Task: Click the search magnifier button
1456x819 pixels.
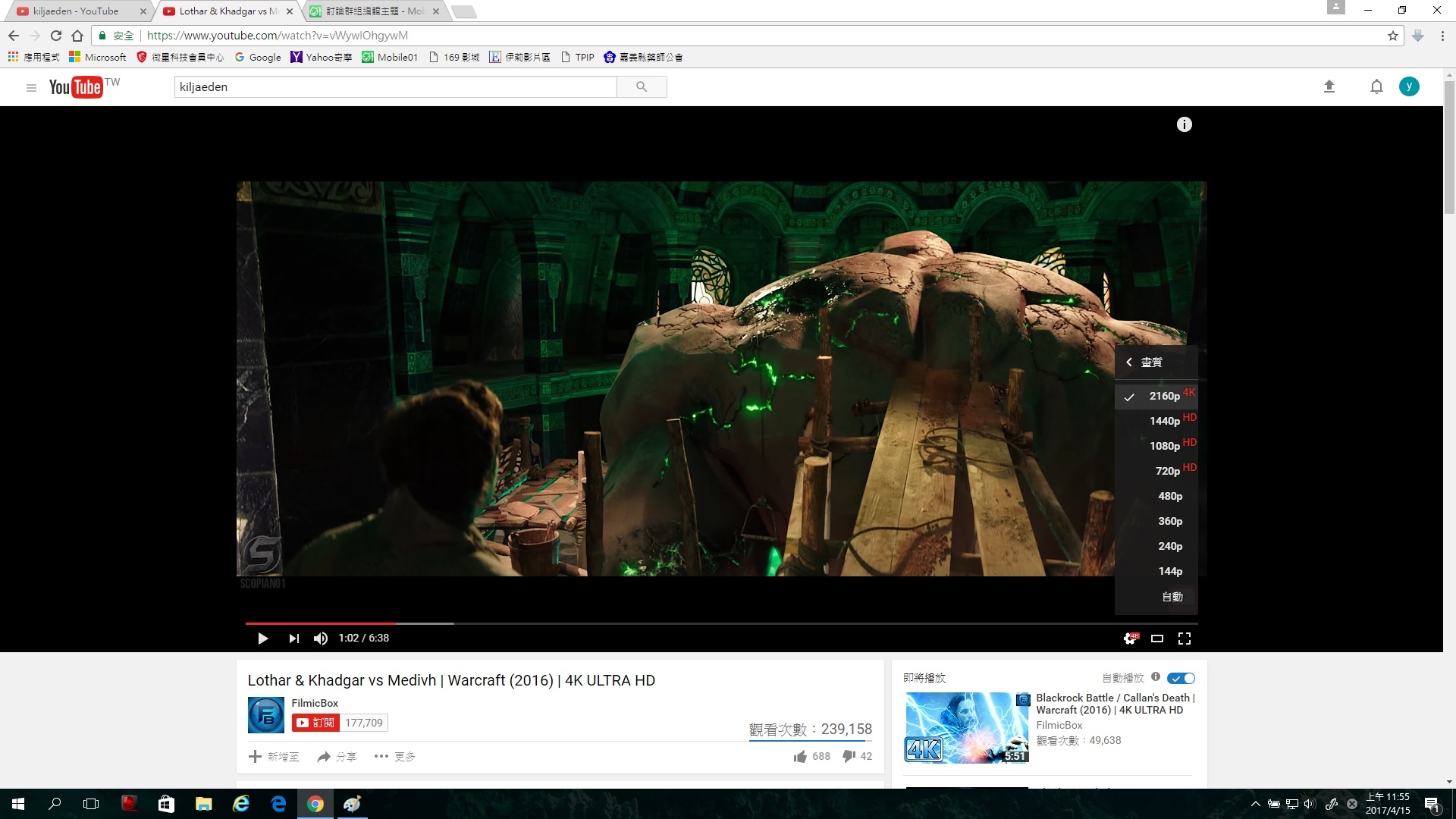Action: 642,86
